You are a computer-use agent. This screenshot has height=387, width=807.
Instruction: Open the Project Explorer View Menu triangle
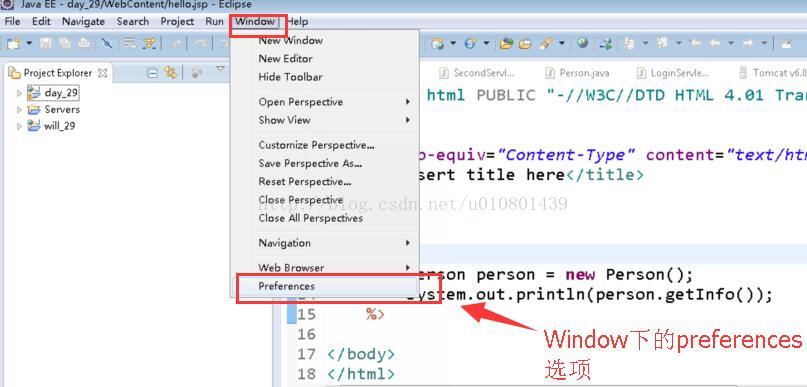pyautogui.click(x=220, y=68)
